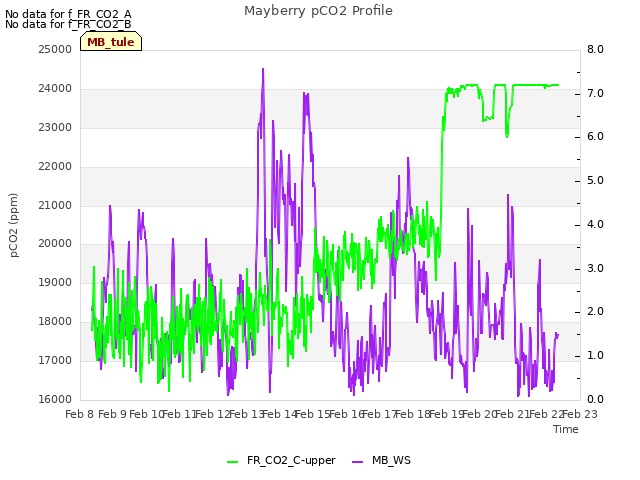This screenshot has height=480, width=640.
Task: Click the 2.0 right-axis tick label
Action: 595,312
